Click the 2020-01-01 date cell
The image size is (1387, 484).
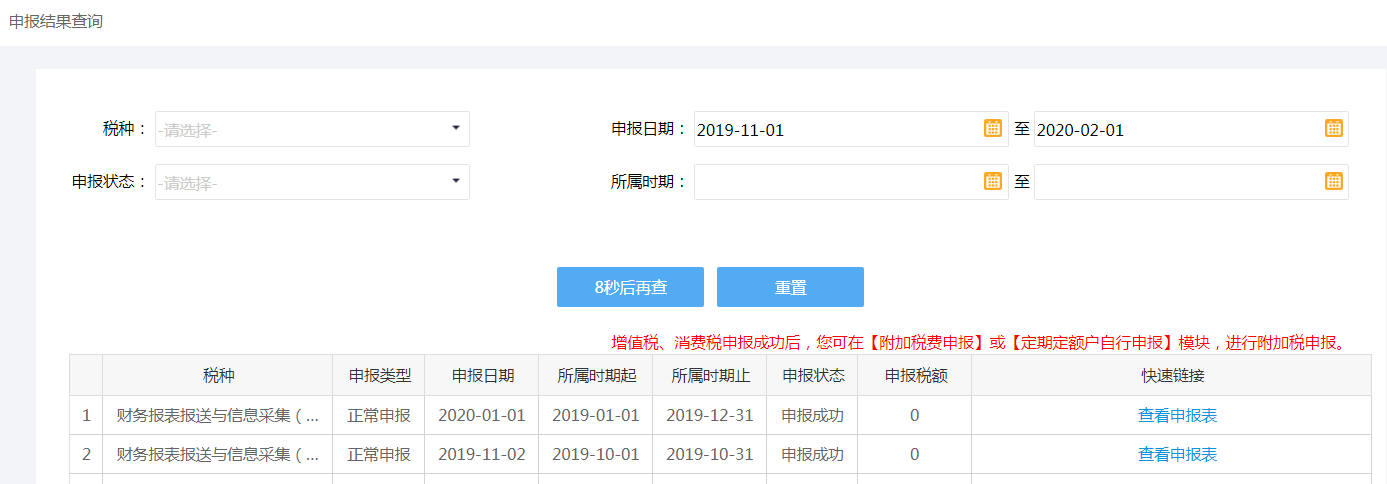click(482, 415)
